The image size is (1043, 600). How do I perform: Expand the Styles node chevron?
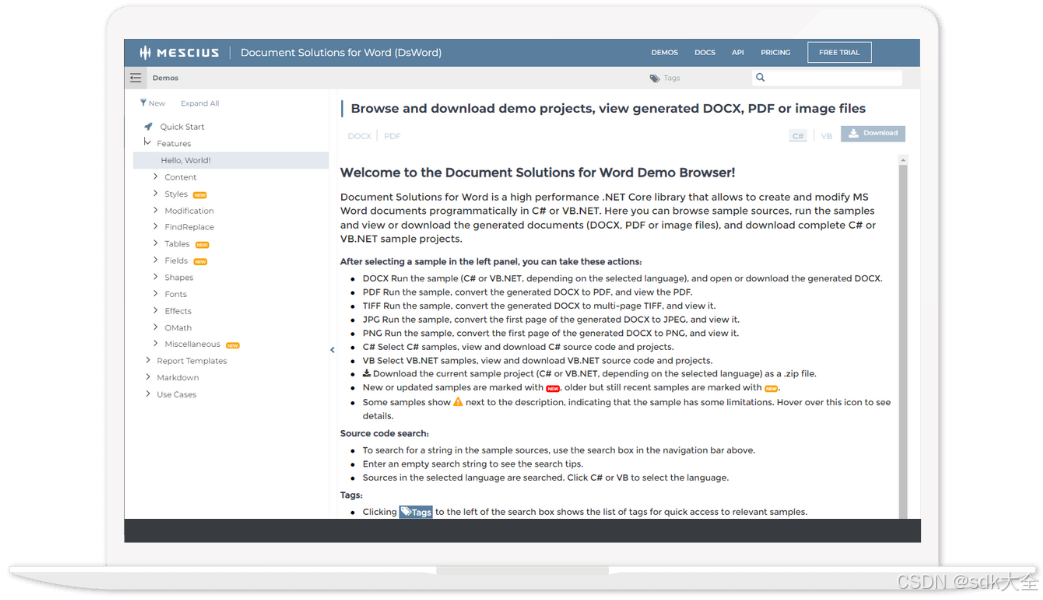pos(156,194)
